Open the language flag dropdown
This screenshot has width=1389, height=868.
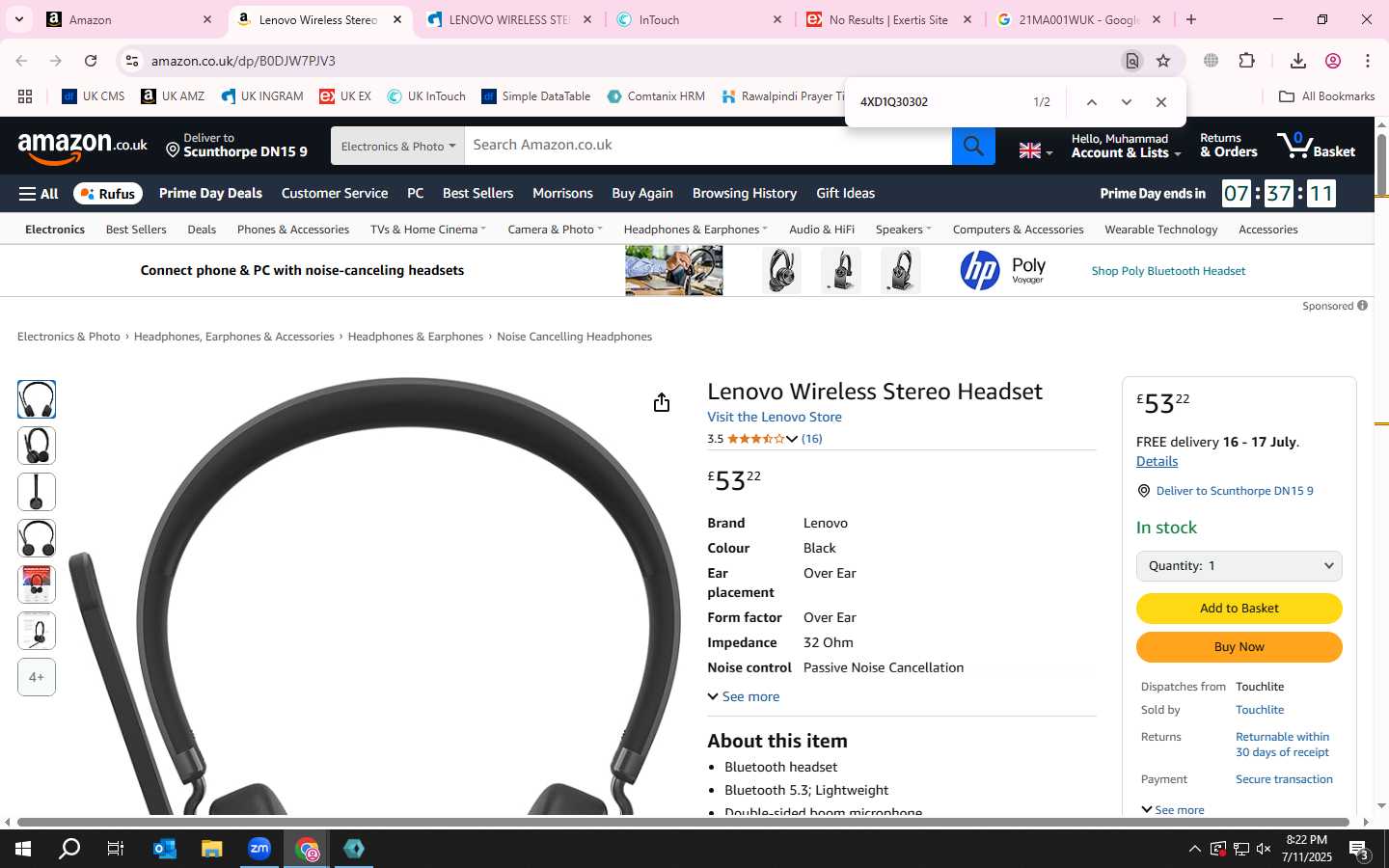pyautogui.click(x=1036, y=150)
